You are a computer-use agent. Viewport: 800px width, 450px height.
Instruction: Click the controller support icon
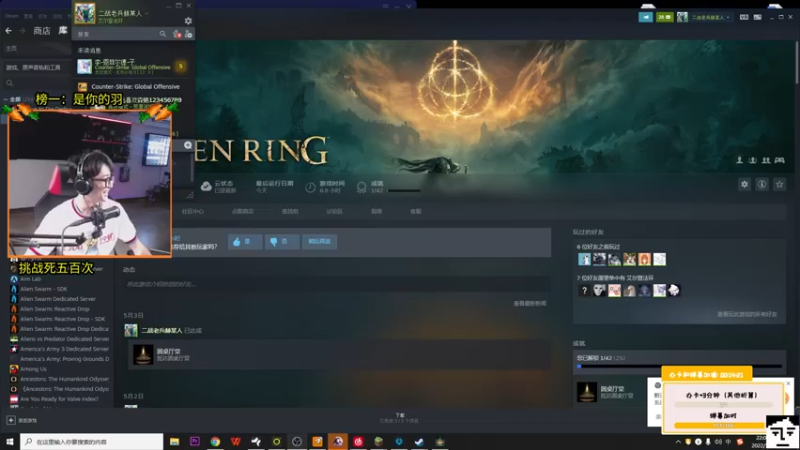tap(780, 160)
